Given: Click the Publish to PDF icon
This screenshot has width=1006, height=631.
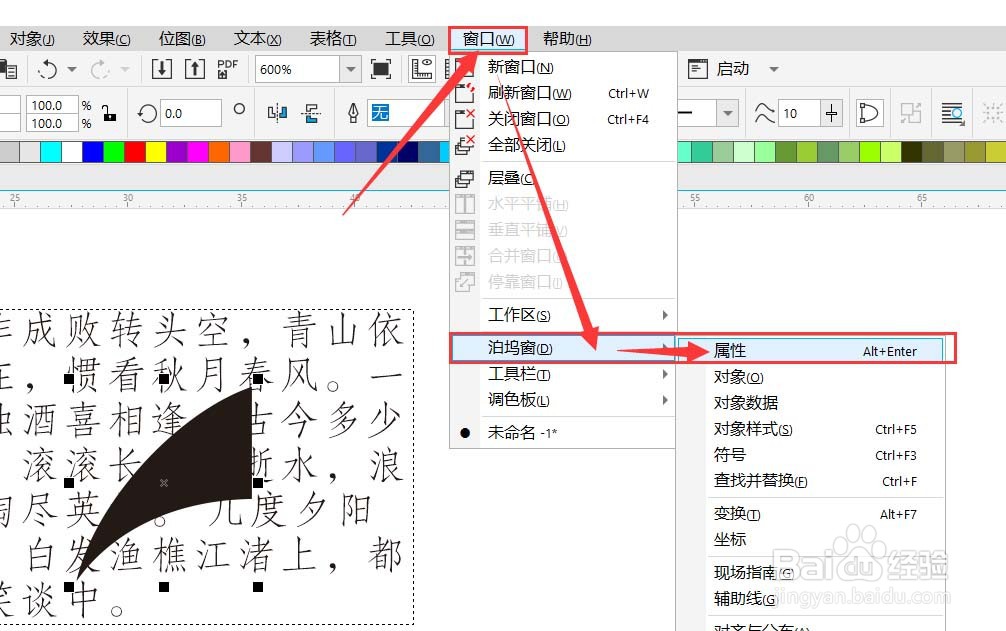Looking at the screenshot, I should pos(227,69).
